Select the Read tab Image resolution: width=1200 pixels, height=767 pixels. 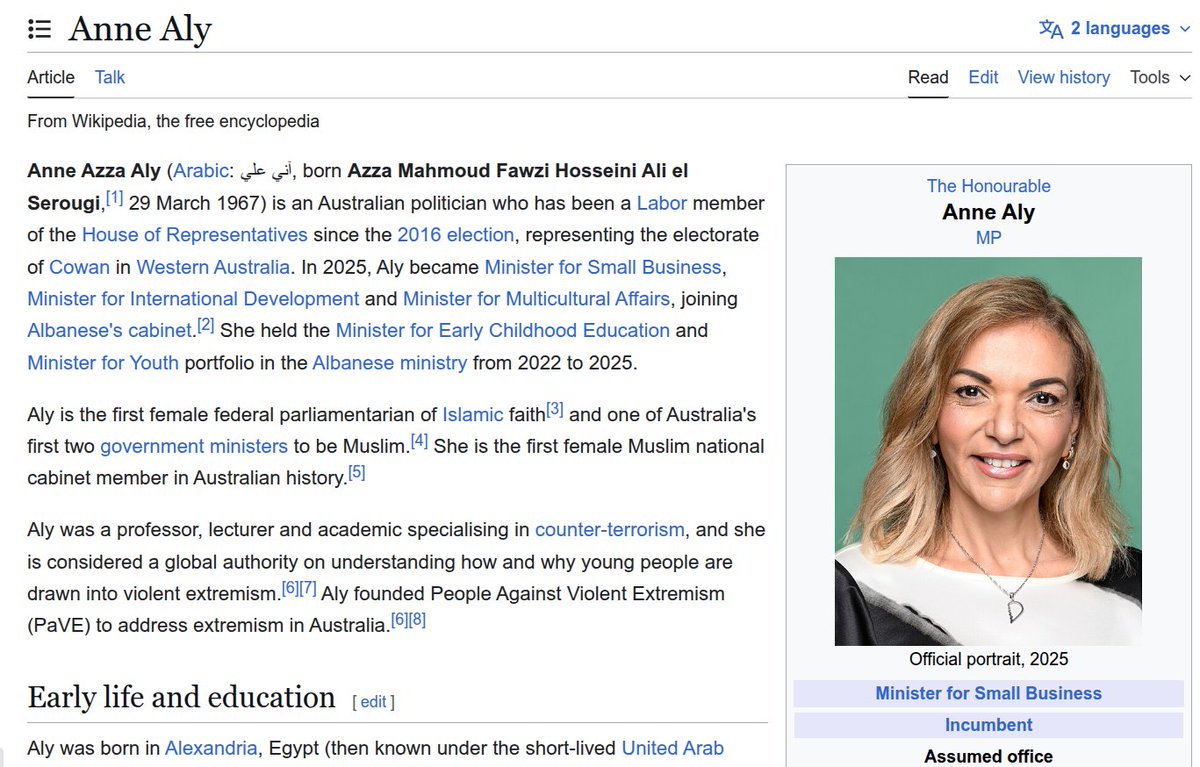(928, 77)
